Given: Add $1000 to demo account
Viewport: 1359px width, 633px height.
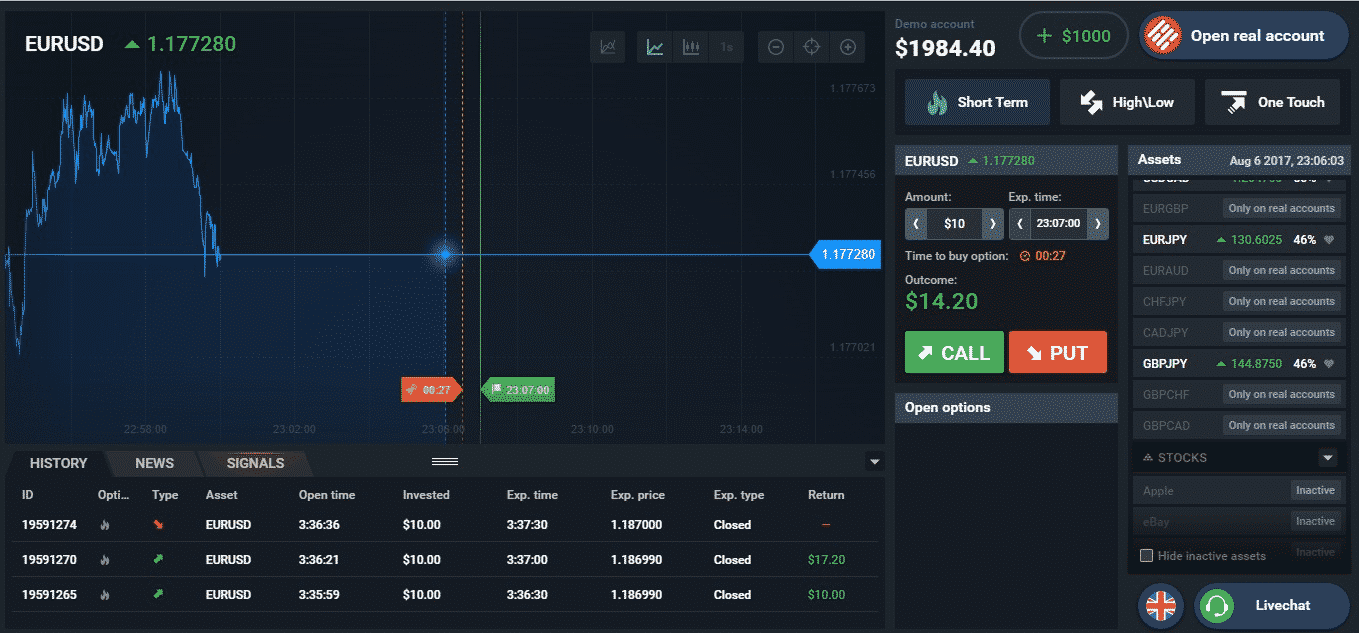Looking at the screenshot, I should pyautogui.click(x=1074, y=36).
